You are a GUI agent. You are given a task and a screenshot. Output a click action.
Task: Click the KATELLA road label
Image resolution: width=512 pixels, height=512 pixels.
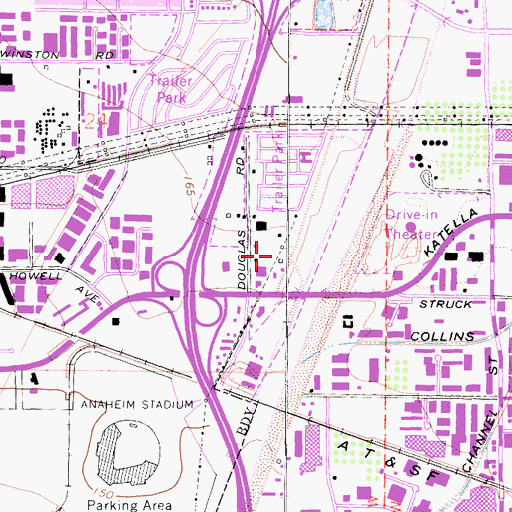pos(451,232)
